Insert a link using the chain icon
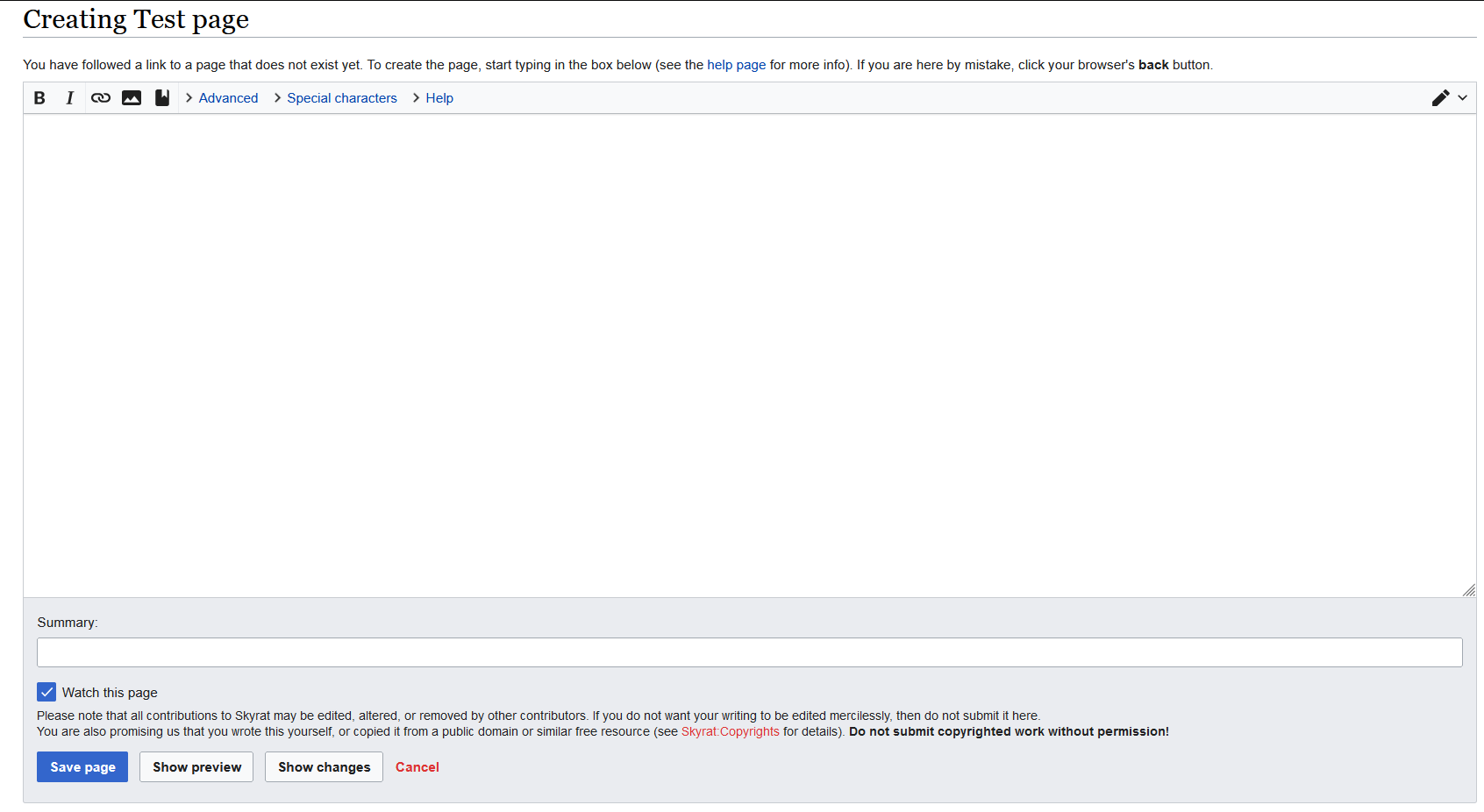The width and height of the screenshot is (1484, 812). pyautogui.click(x=101, y=98)
